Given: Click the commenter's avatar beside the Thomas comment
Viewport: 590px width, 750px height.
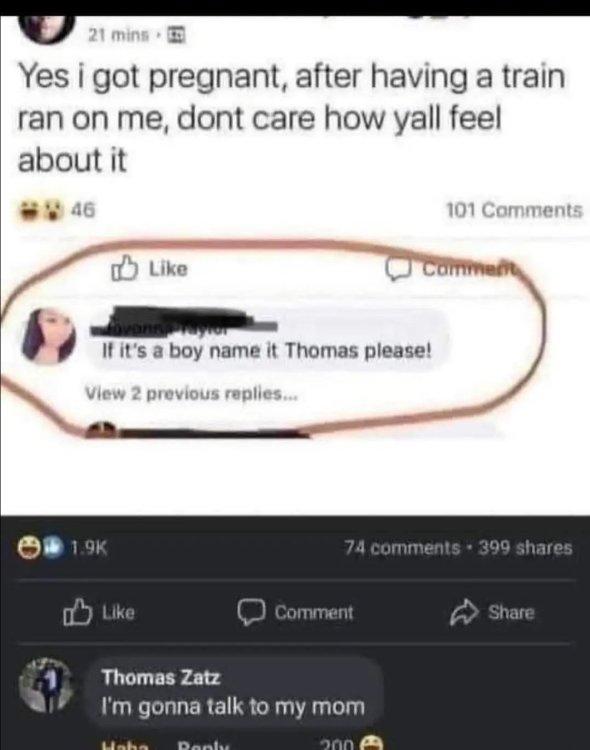Looking at the screenshot, I should click(48, 337).
